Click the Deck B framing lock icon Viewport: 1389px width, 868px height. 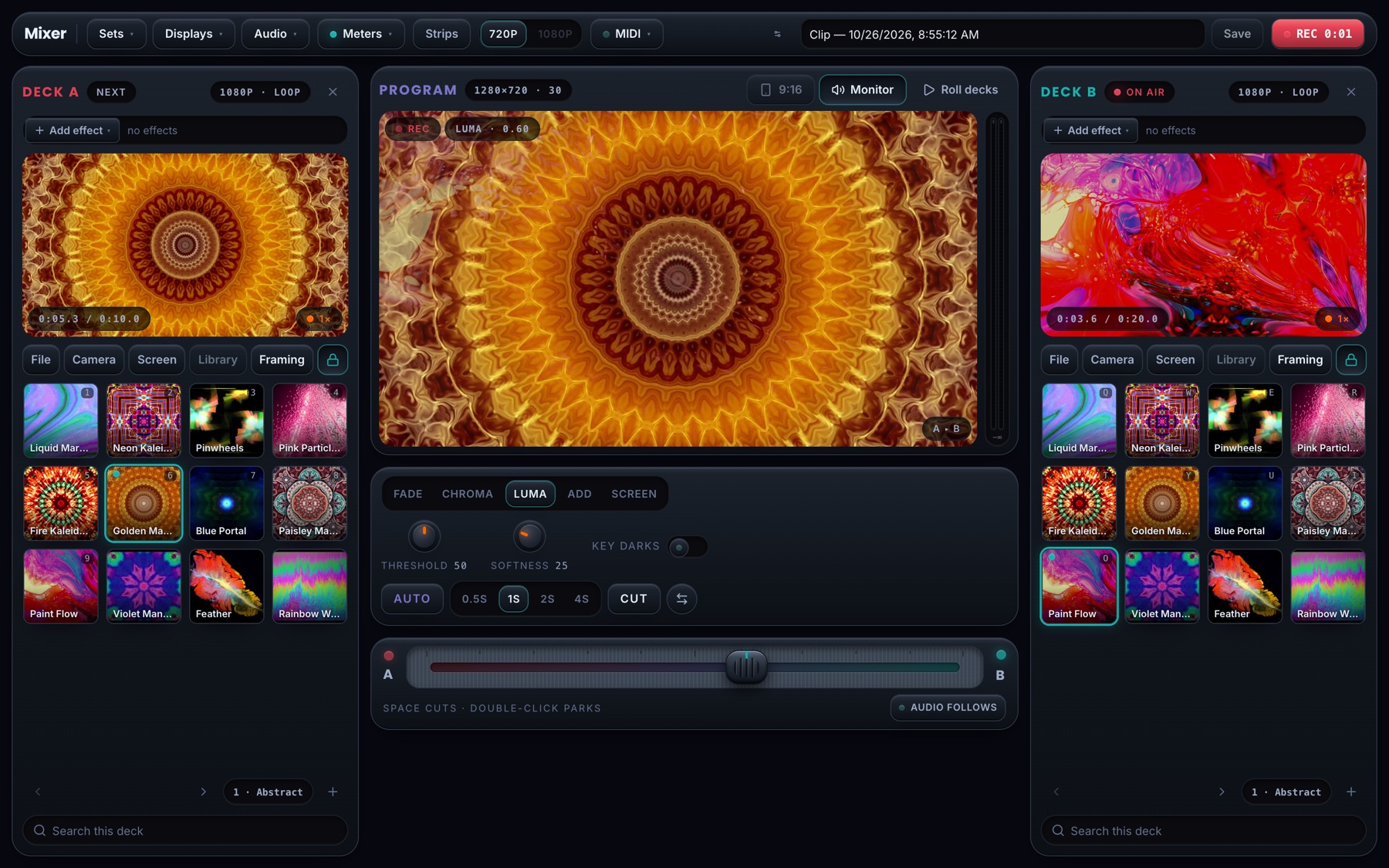(x=1351, y=360)
